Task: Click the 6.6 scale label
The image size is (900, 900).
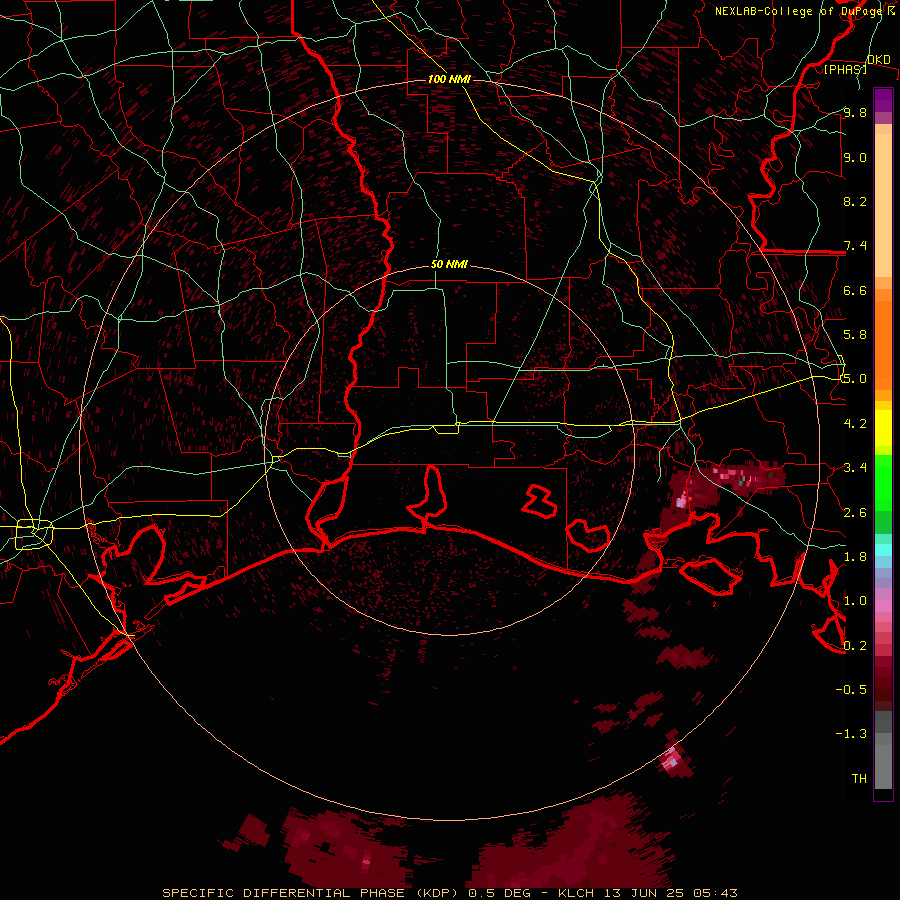Action: tap(855, 290)
